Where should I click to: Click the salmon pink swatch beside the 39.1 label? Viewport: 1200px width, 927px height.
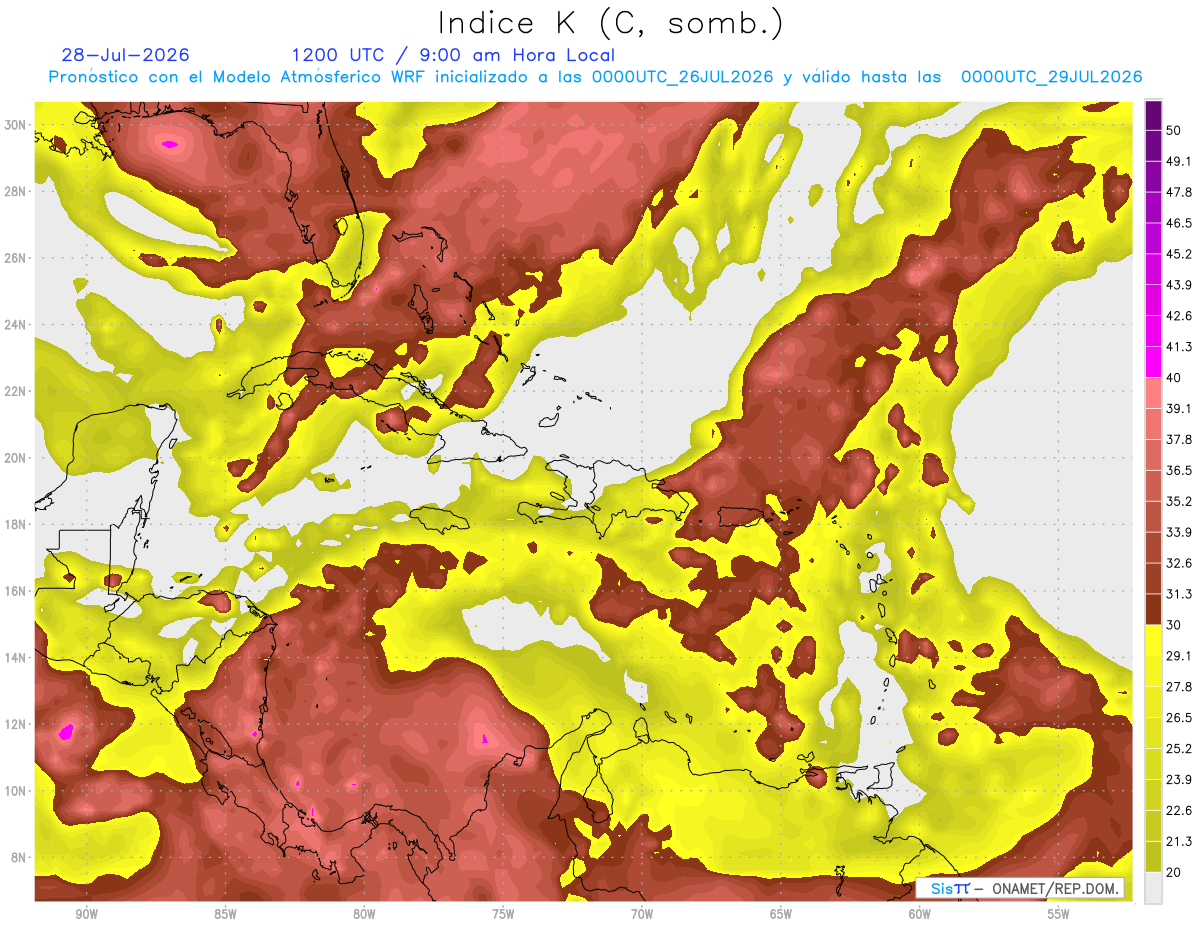1153,392
